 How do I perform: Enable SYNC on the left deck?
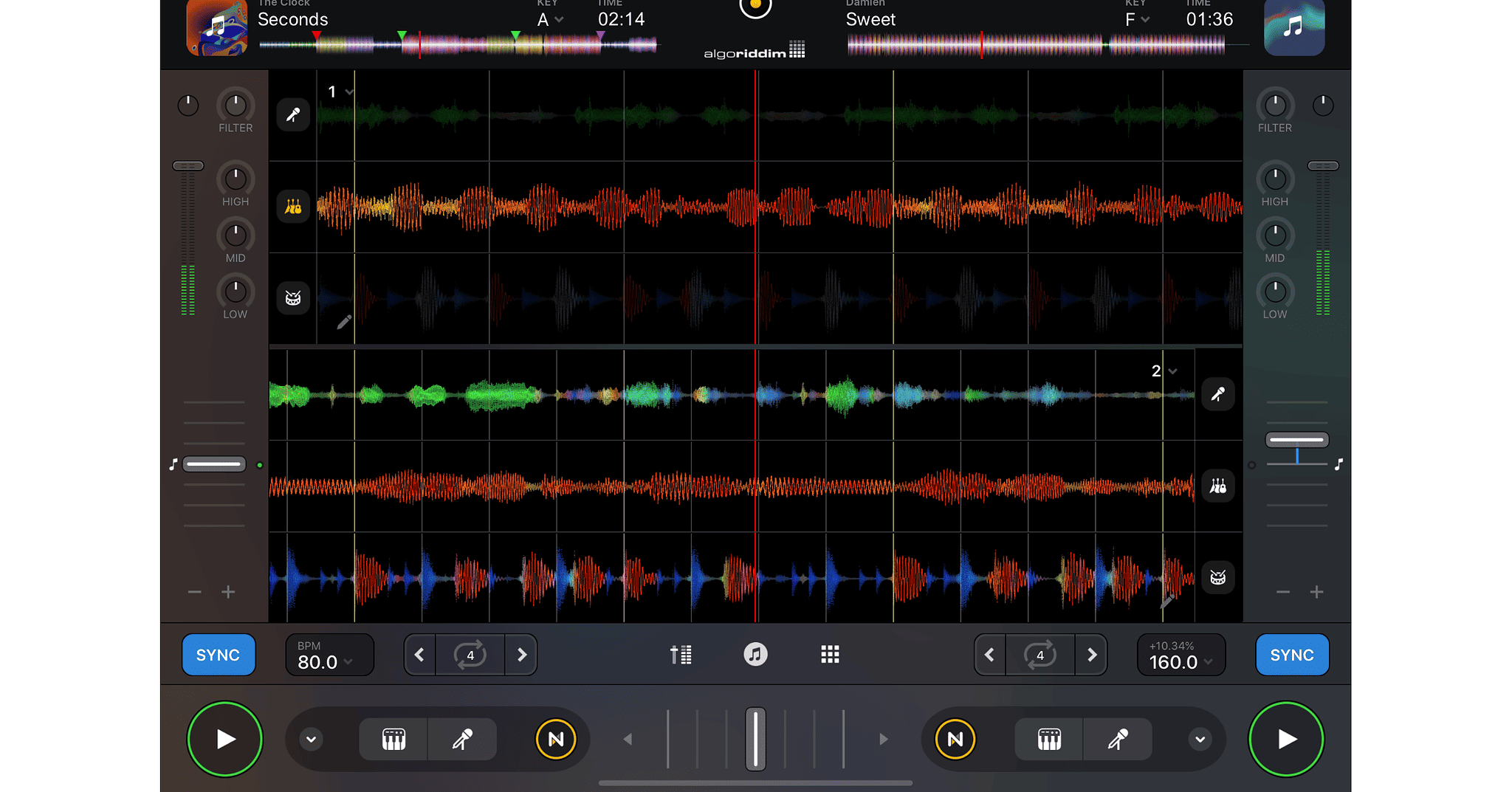pyautogui.click(x=218, y=654)
